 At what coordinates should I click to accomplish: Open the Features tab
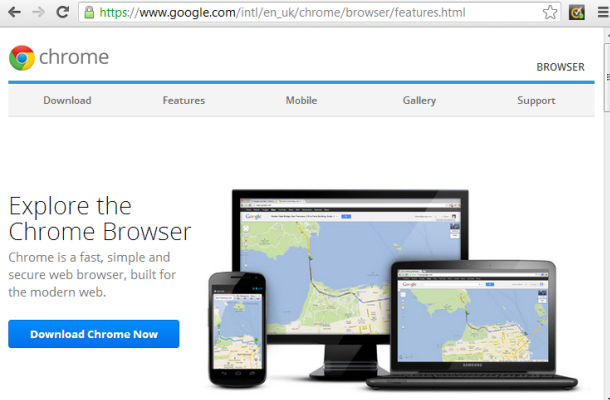(184, 100)
